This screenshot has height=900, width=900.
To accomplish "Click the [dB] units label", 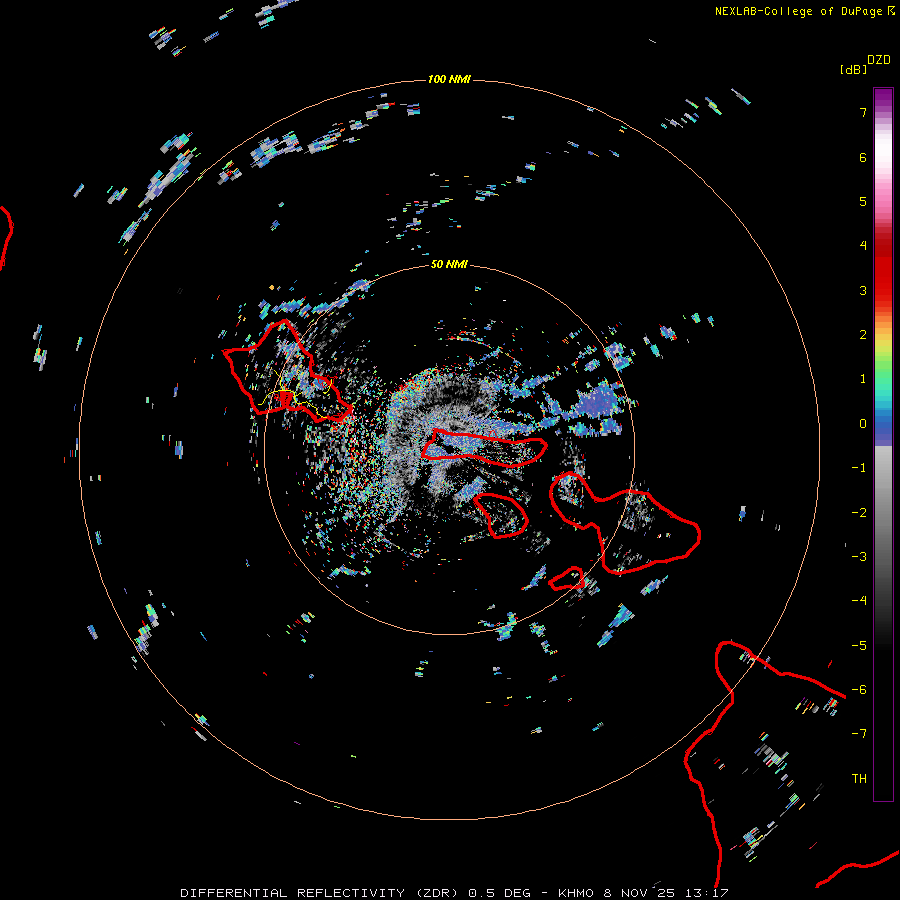I will pos(853,69).
